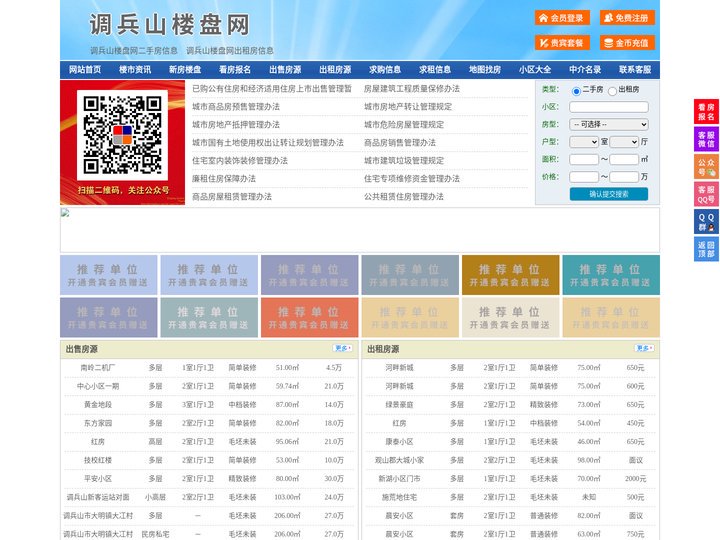Click the broken banner image icon
The image size is (720, 540).
(x=65, y=212)
